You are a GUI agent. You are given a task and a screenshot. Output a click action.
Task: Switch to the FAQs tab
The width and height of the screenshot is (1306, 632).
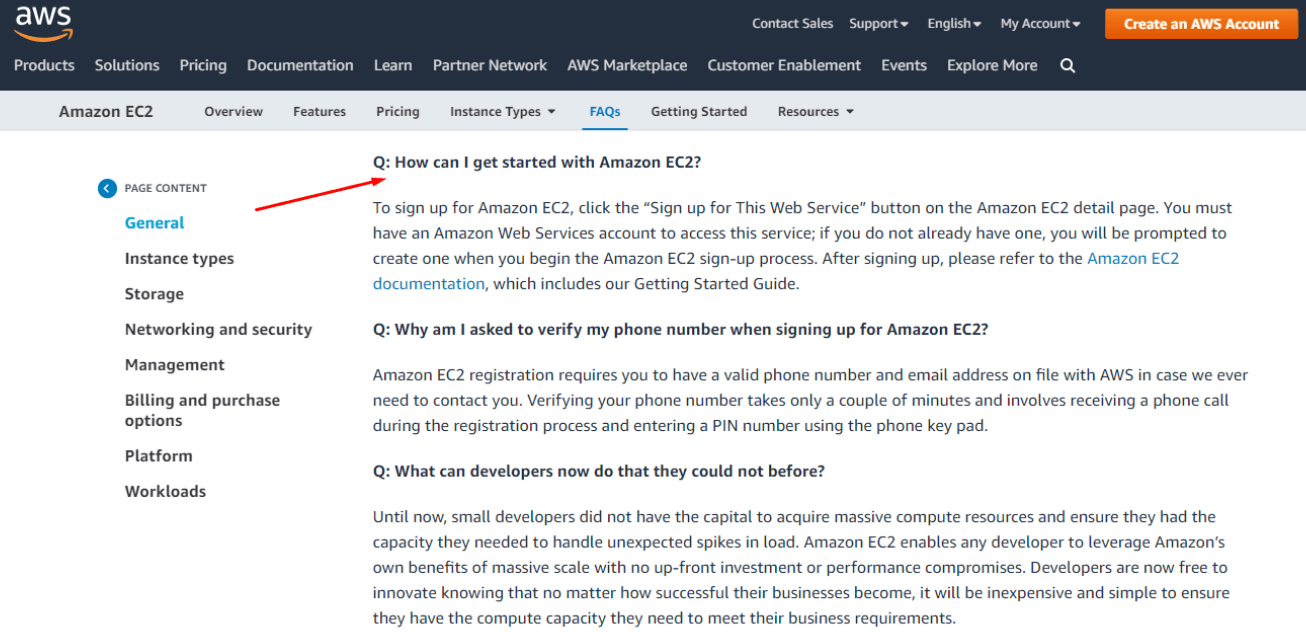pyautogui.click(x=605, y=111)
